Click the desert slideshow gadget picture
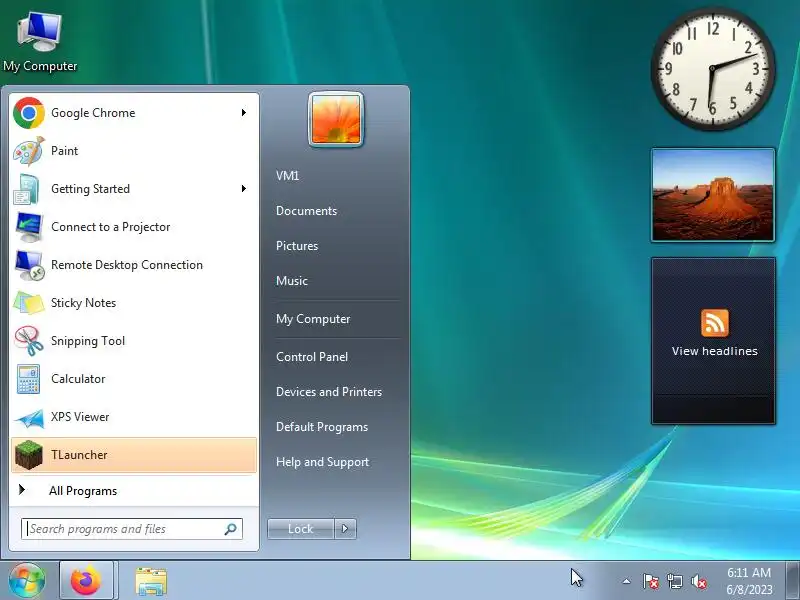This screenshot has height=600, width=800. [713, 195]
